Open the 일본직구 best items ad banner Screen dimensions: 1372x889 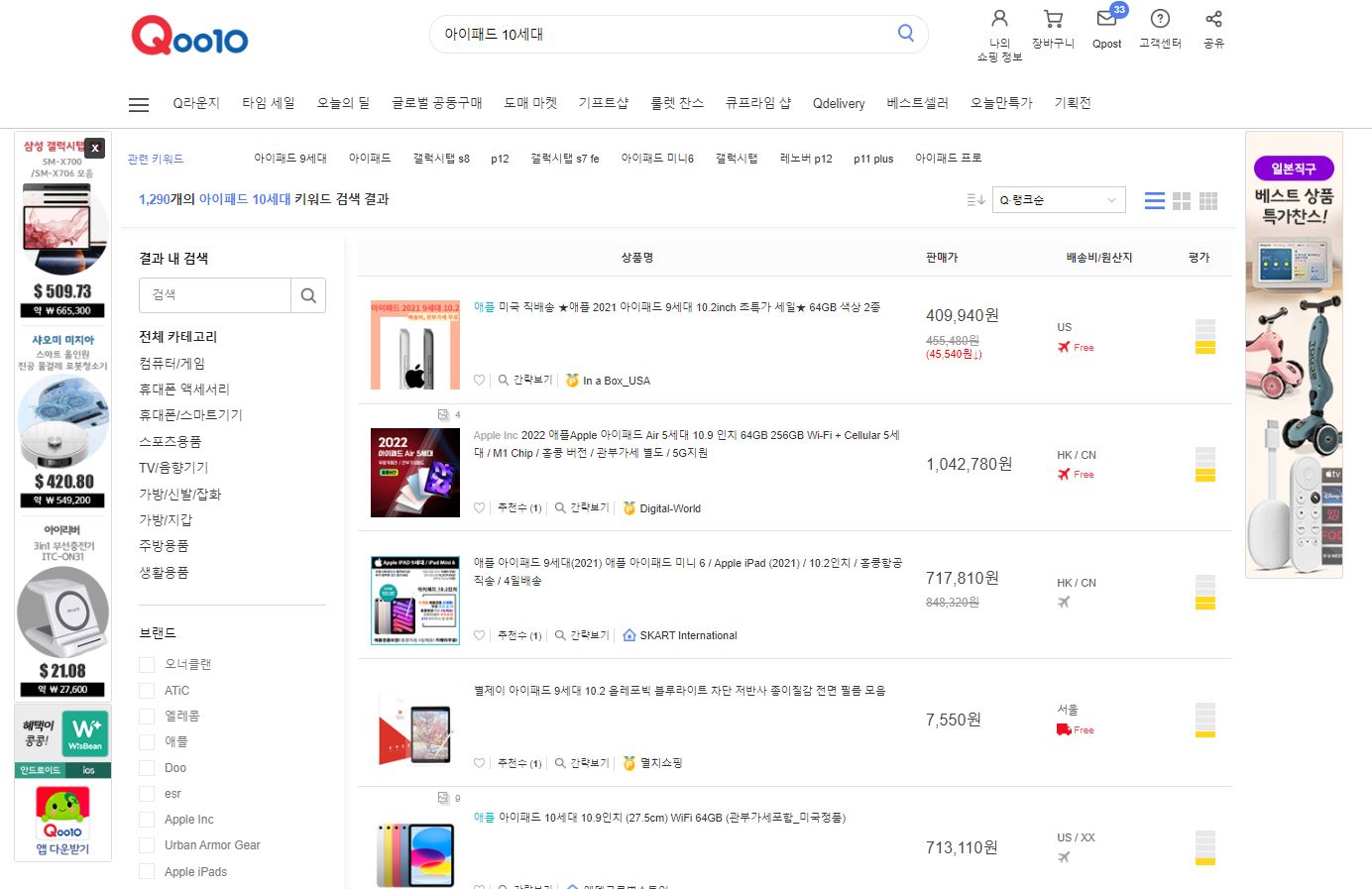(x=1294, y=355)
